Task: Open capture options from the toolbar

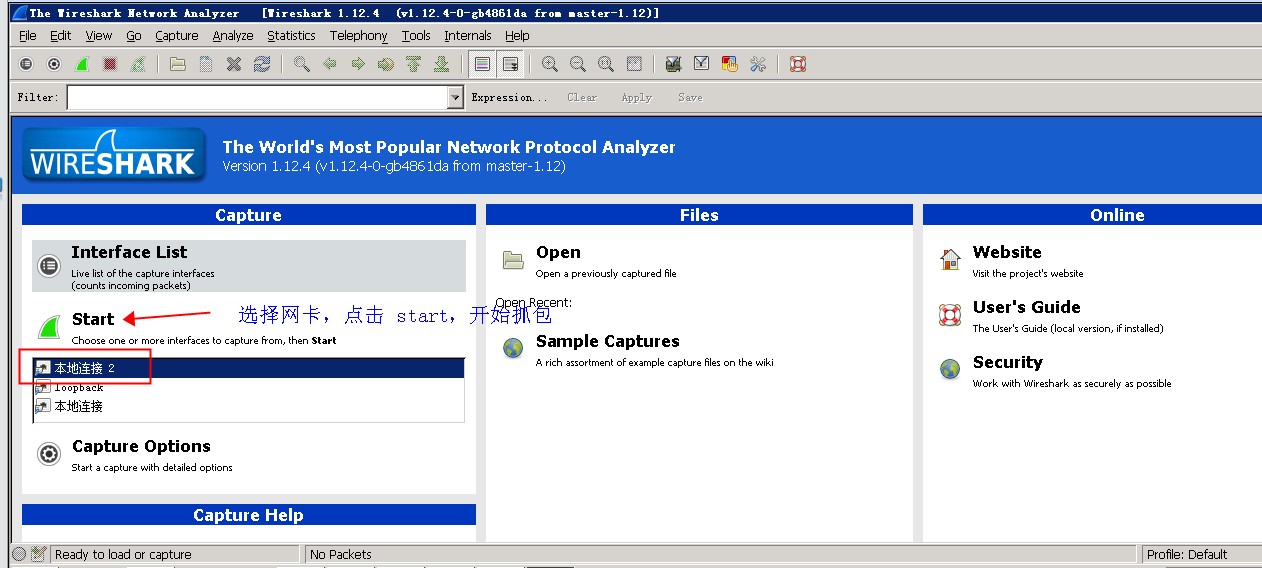Action: [54, 64]
